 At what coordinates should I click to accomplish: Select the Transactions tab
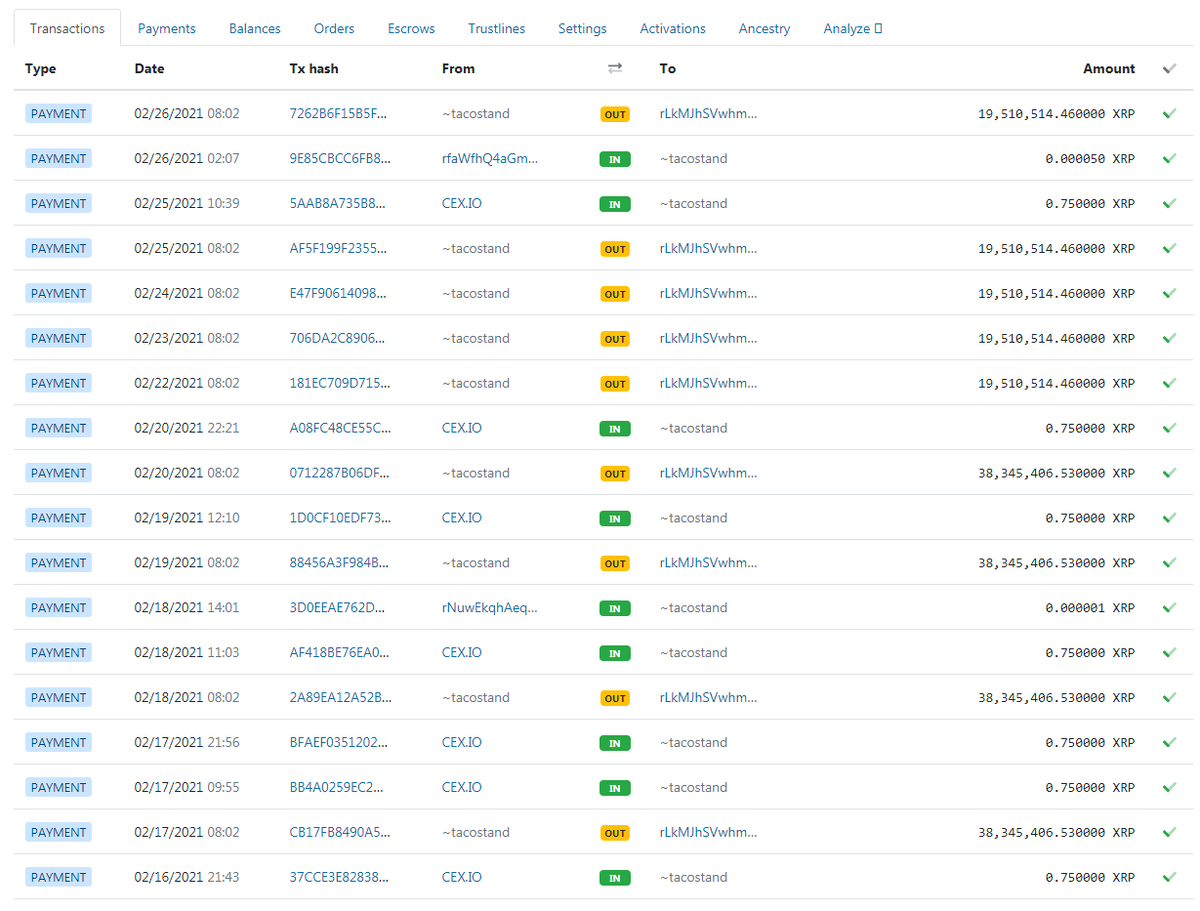point(67,28)
